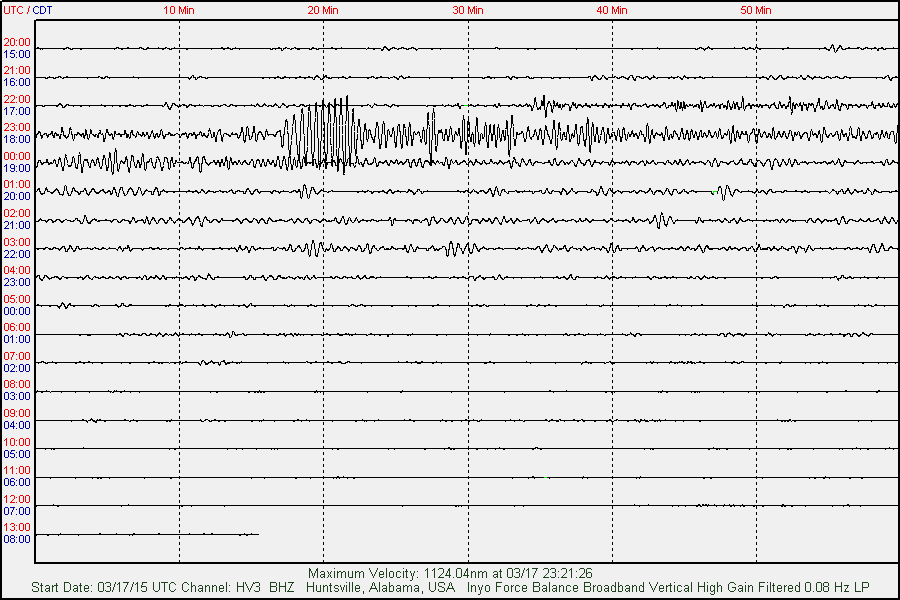Select the Channel HV3 BHZ label
Viewport: 900px width, 600px height.
tap(238, 587)
